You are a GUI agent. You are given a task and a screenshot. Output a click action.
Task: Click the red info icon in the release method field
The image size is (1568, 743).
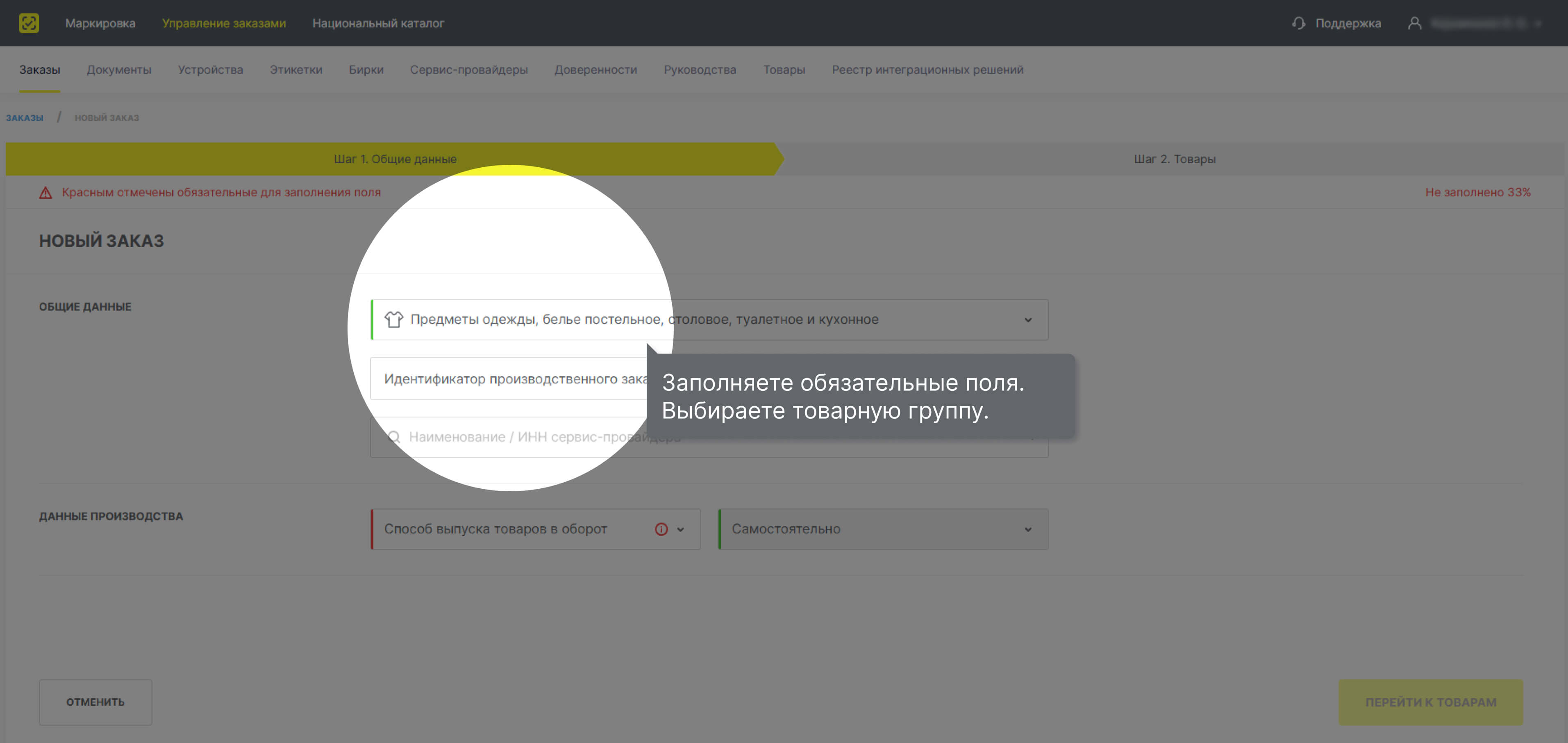[661, 529]
